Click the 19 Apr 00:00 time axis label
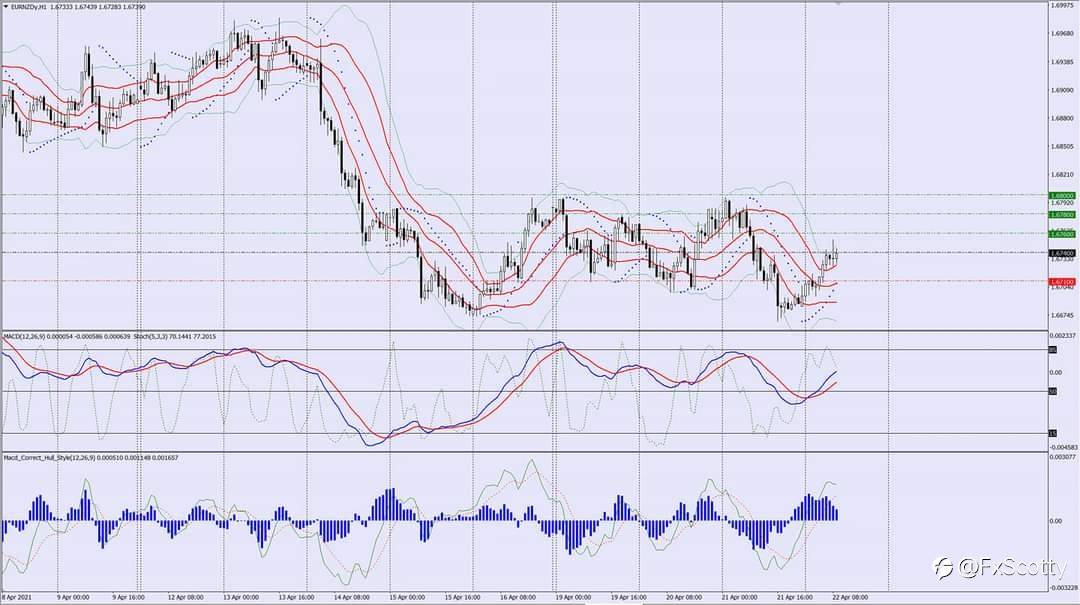 click(x=572, y=597)
